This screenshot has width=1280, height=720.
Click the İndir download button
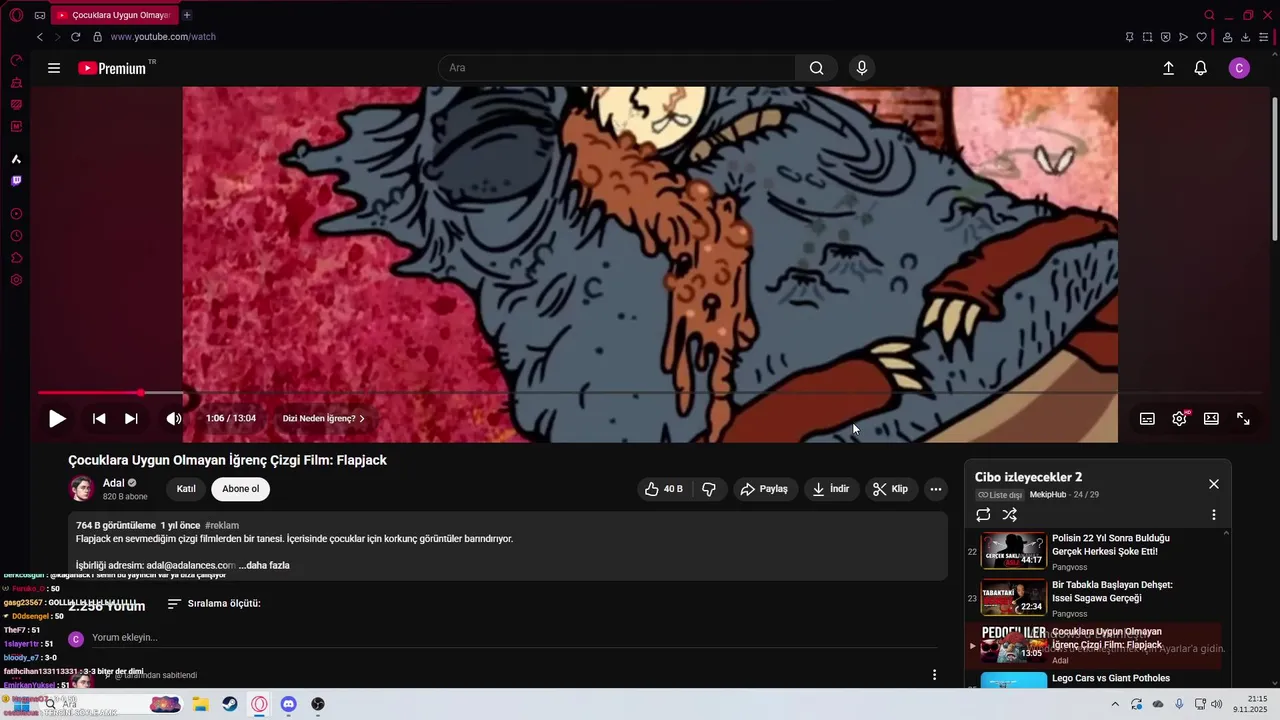tap(831, 489)
